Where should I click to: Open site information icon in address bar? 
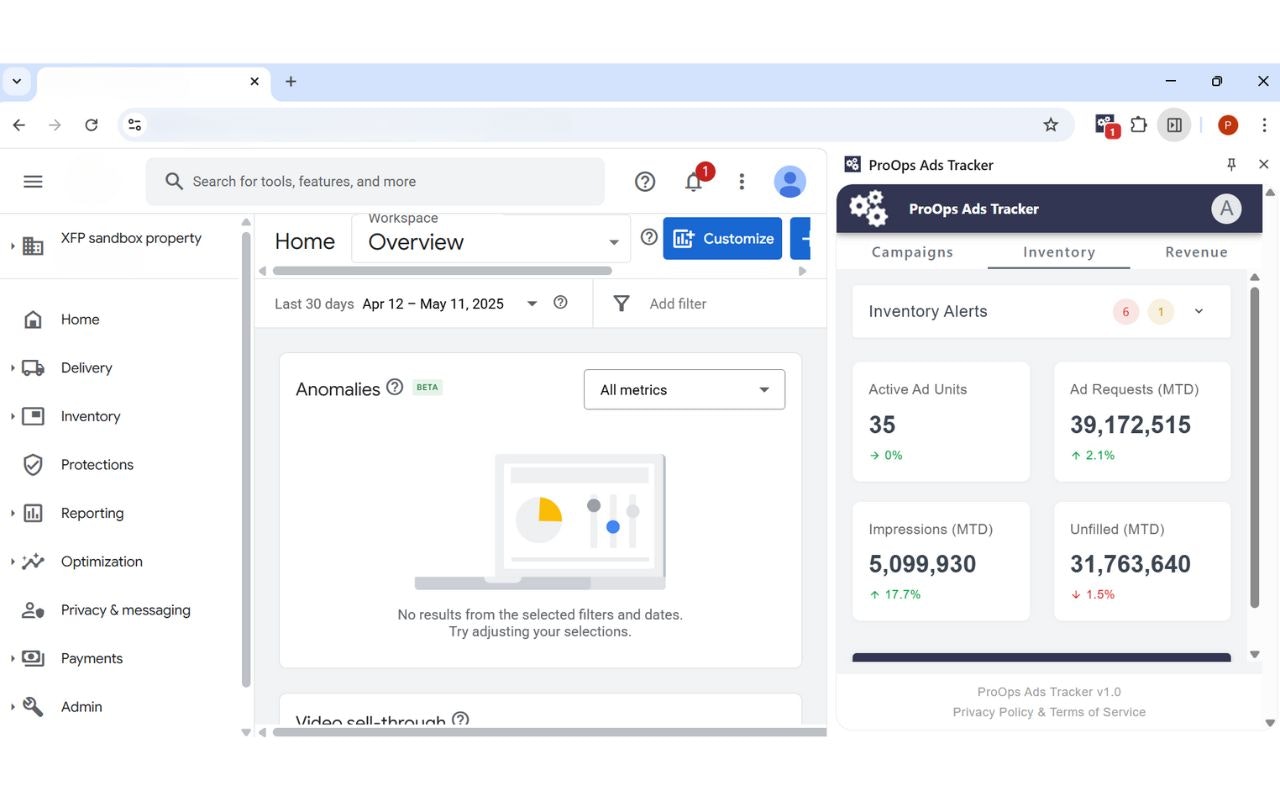135,125
